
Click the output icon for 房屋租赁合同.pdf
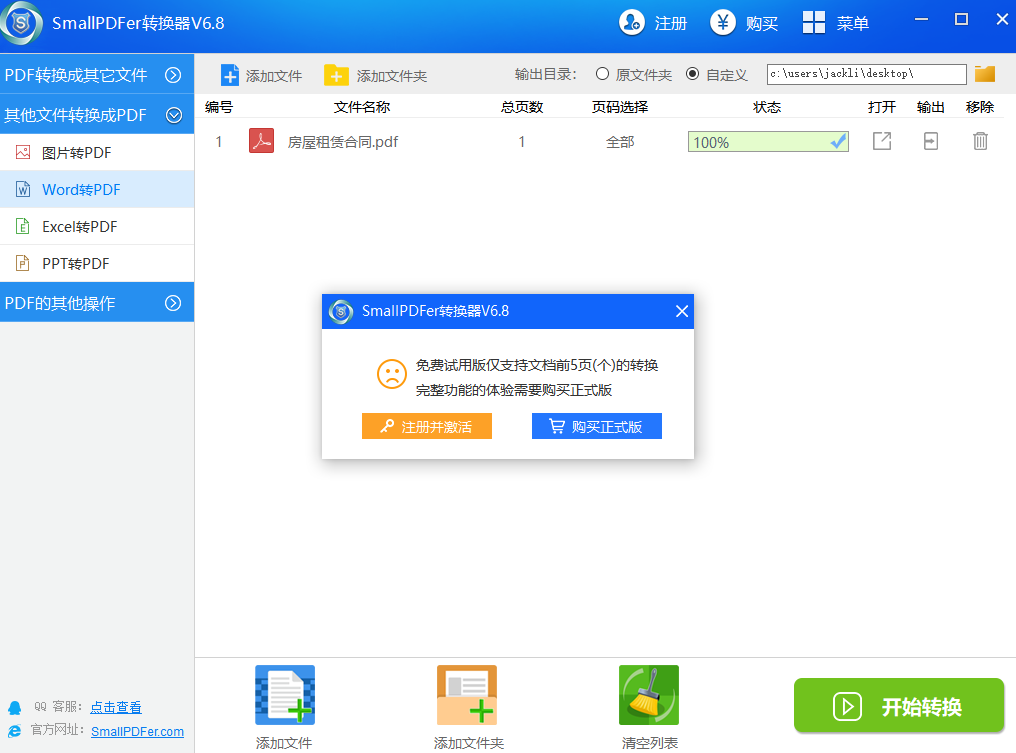(930, 142)
